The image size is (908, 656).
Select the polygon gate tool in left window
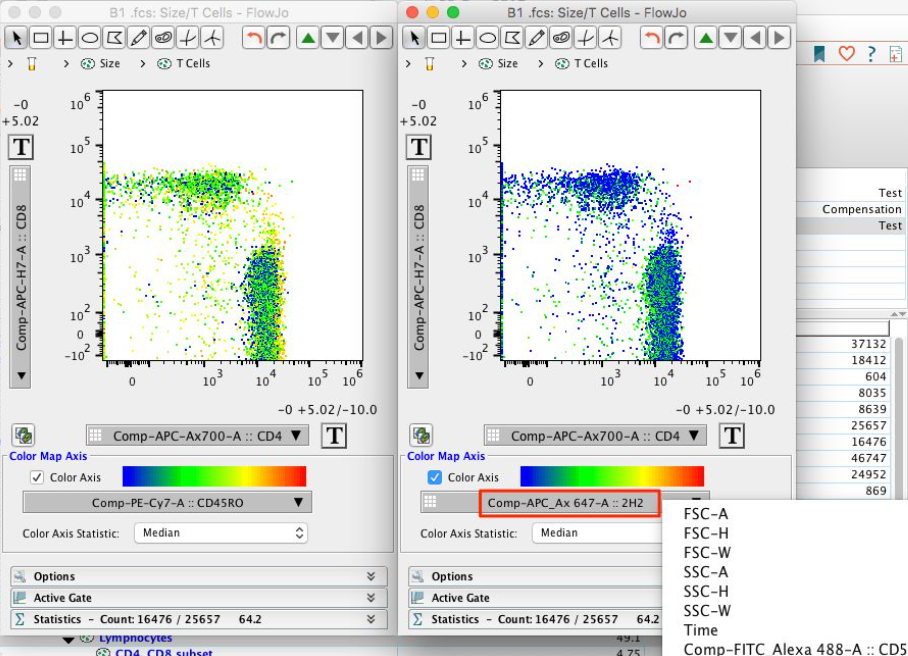pos(114,38)
